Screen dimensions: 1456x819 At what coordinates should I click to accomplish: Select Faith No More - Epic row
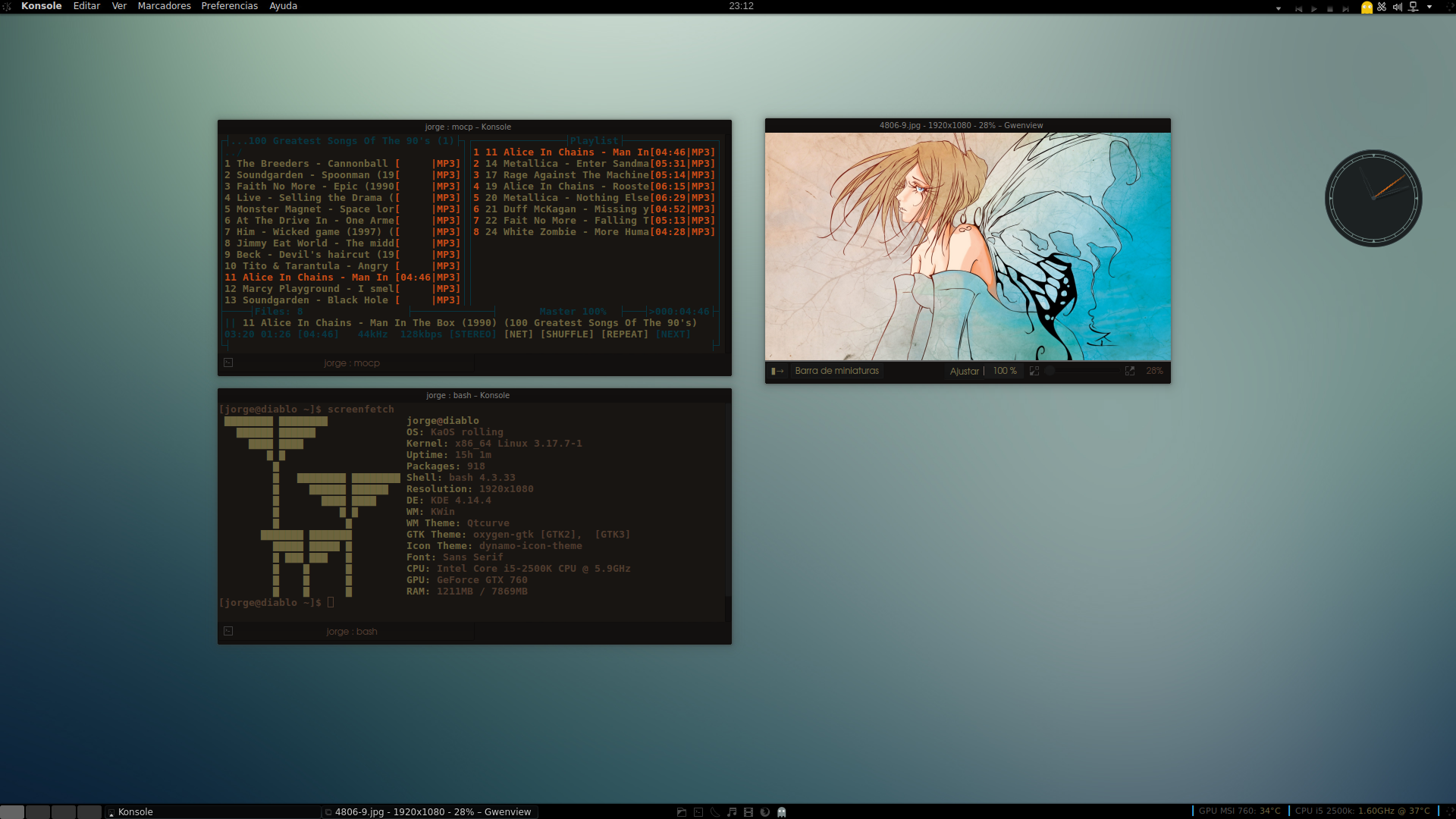pos(342,187)
